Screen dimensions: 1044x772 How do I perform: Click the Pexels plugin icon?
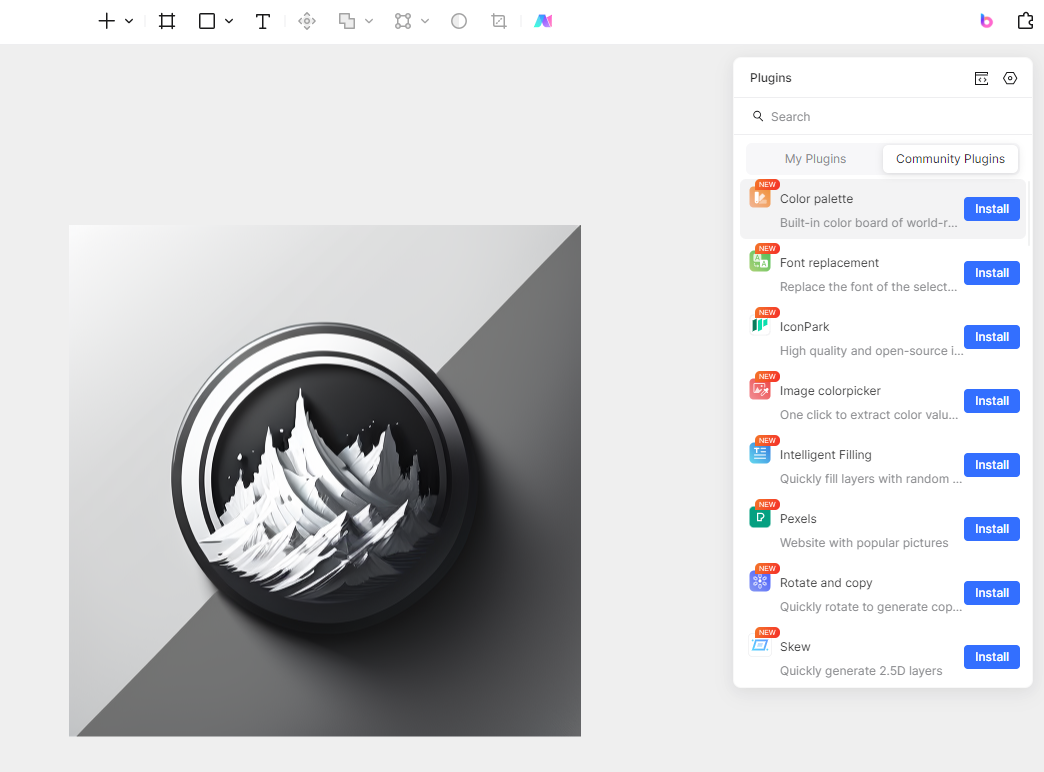760,518
